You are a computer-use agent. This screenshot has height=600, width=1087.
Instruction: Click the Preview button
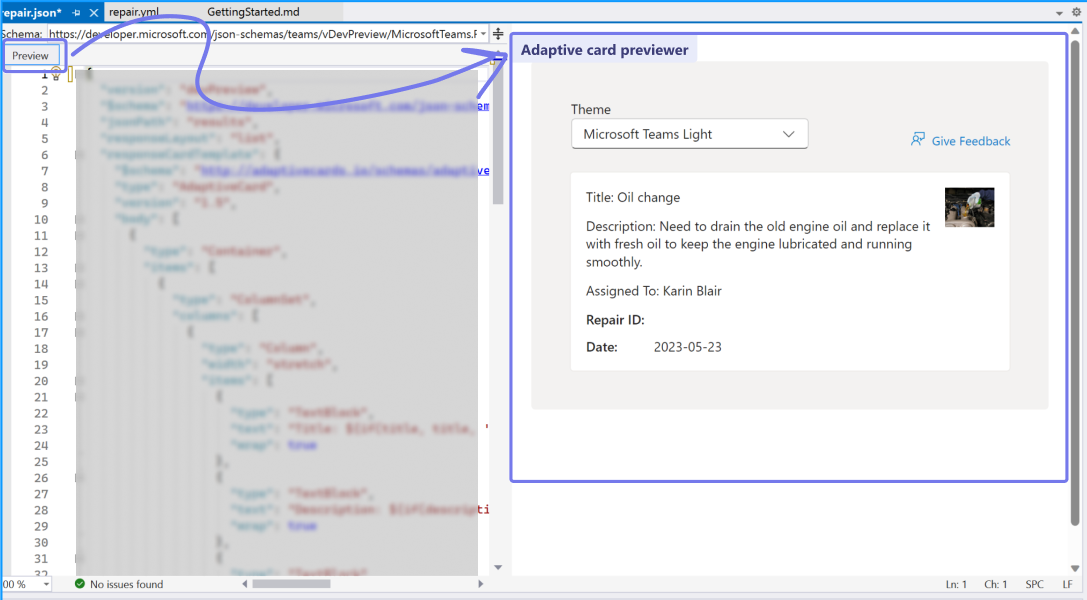click(x=31, y=55)
